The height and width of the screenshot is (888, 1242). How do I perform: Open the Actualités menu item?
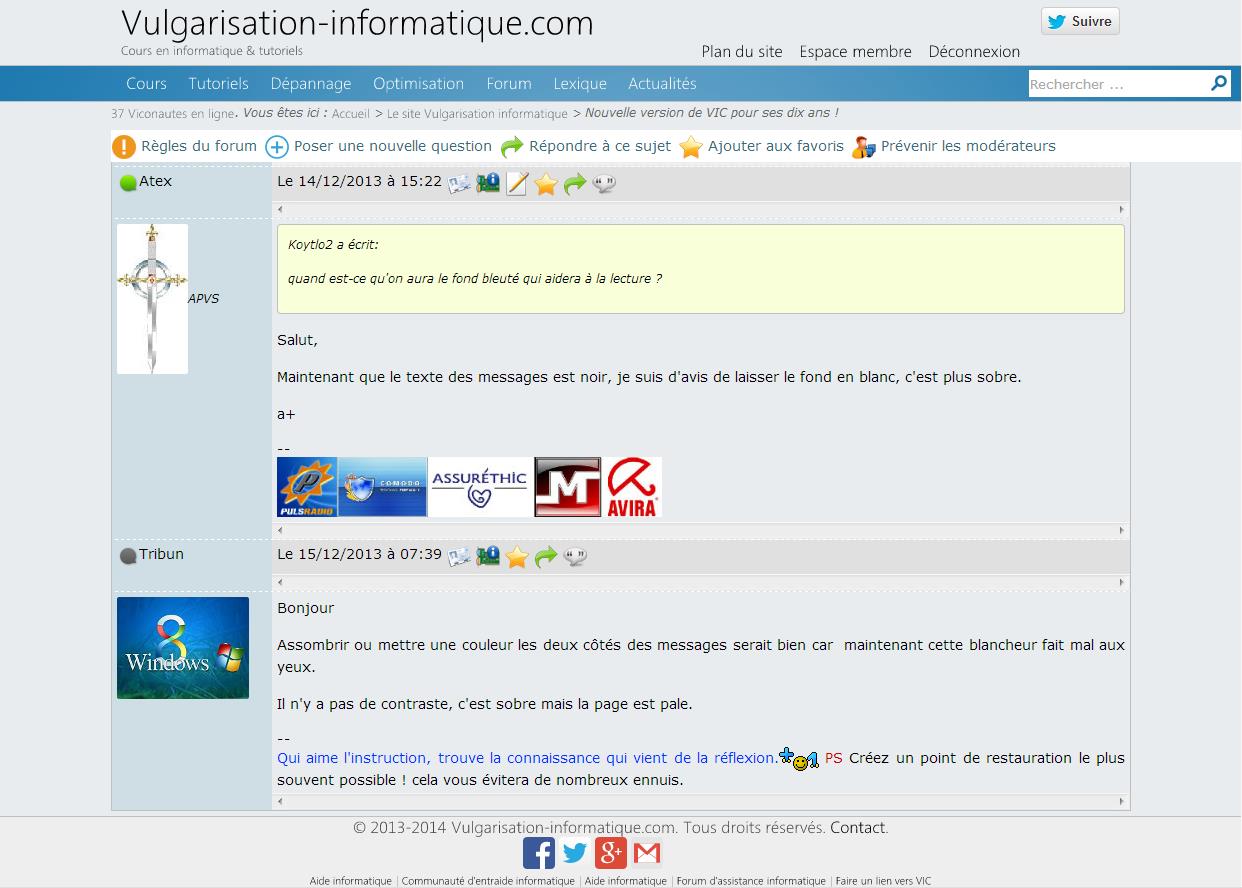[x=662, y=84]
